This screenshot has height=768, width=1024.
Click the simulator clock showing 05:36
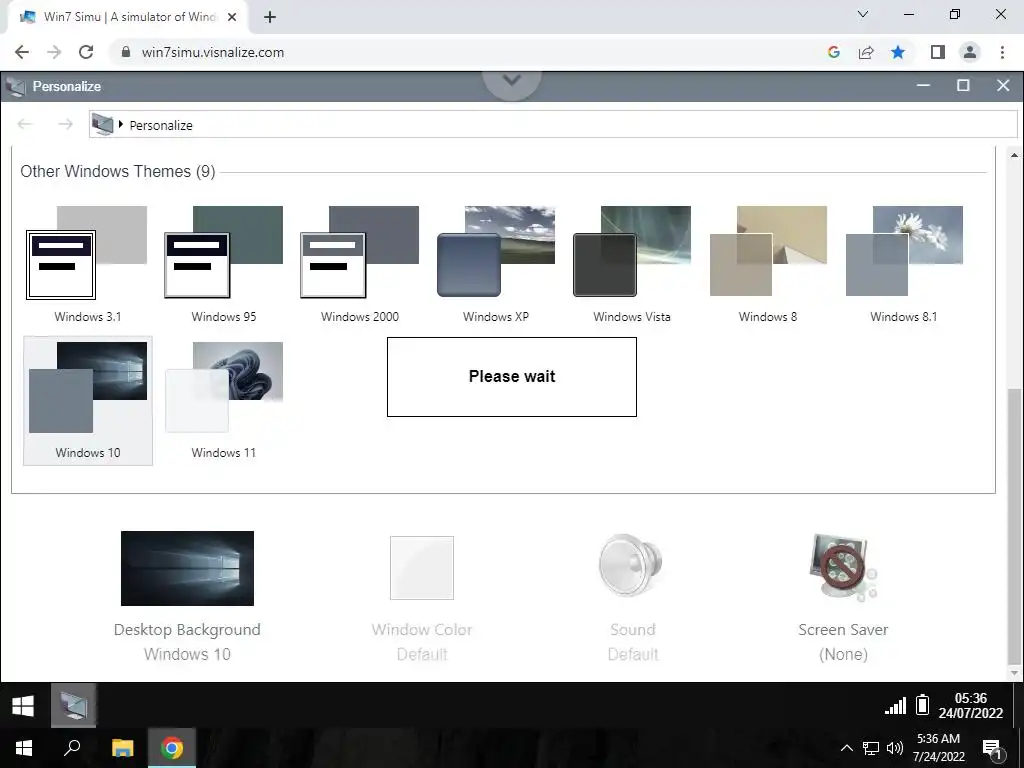pyautogui.click(x=970, y=705)
